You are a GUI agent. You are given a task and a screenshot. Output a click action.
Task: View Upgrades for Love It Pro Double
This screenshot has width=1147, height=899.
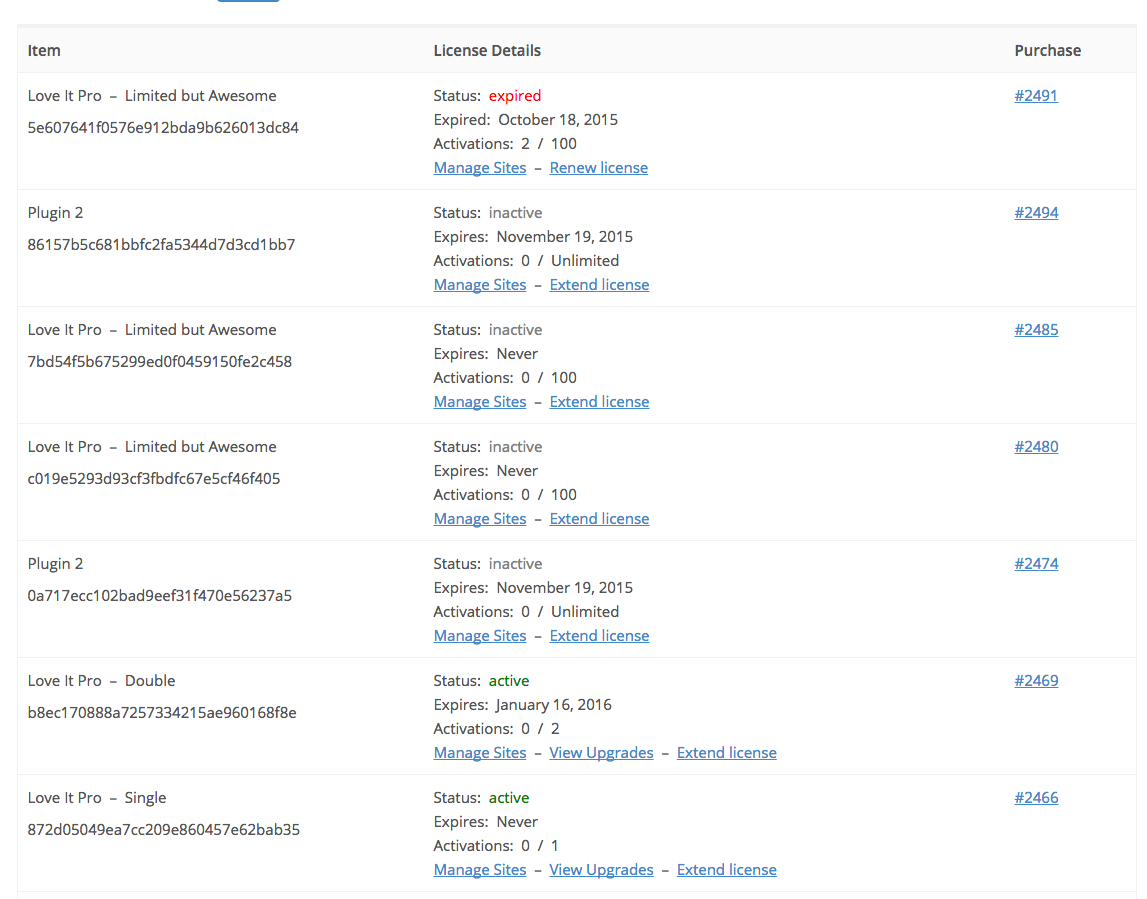[x=601, y=753]
